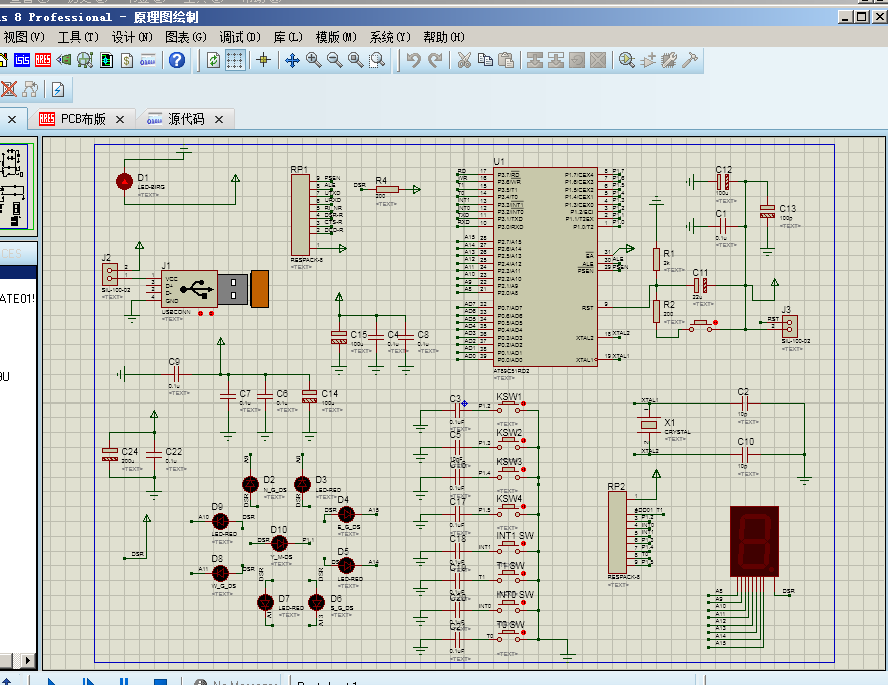
Task: Stop the simulation
Action: click(159, 681)
